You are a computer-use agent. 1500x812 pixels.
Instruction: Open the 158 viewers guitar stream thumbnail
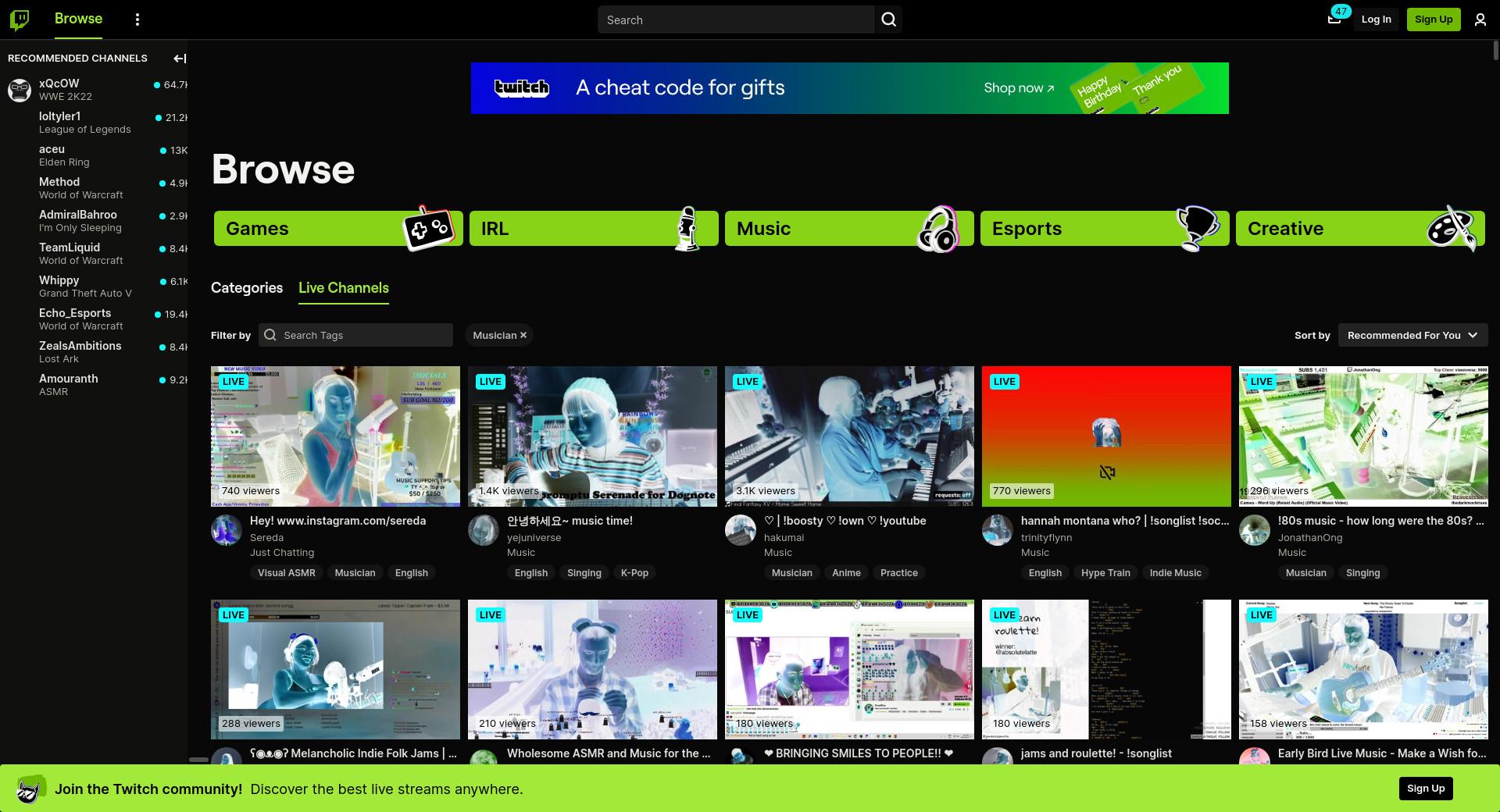[1363, 669]
